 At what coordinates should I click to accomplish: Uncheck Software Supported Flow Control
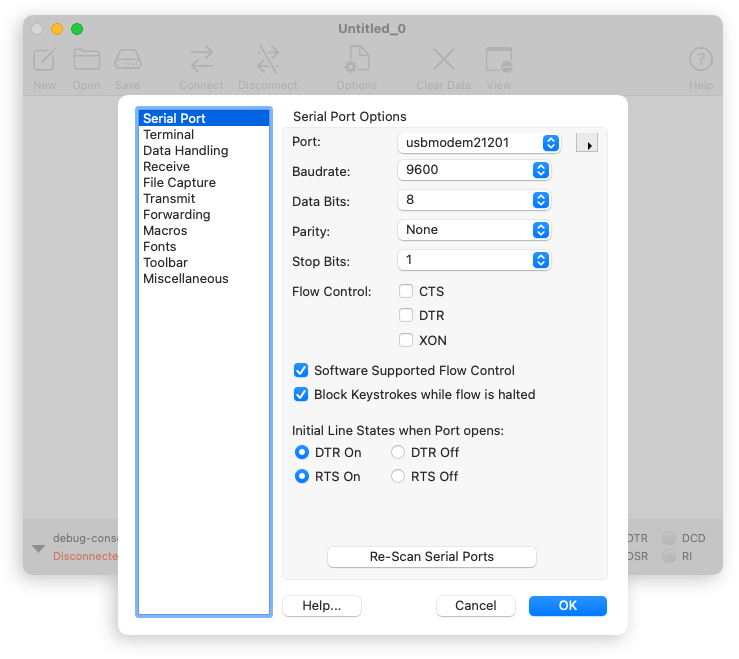(x=301, y=371)
